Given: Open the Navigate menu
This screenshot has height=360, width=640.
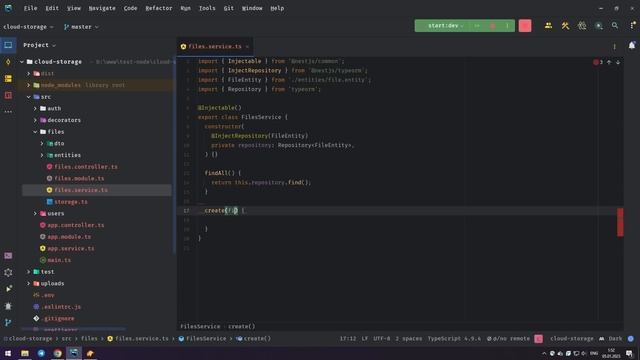Looking at the screenshot, I should point(102,8).
